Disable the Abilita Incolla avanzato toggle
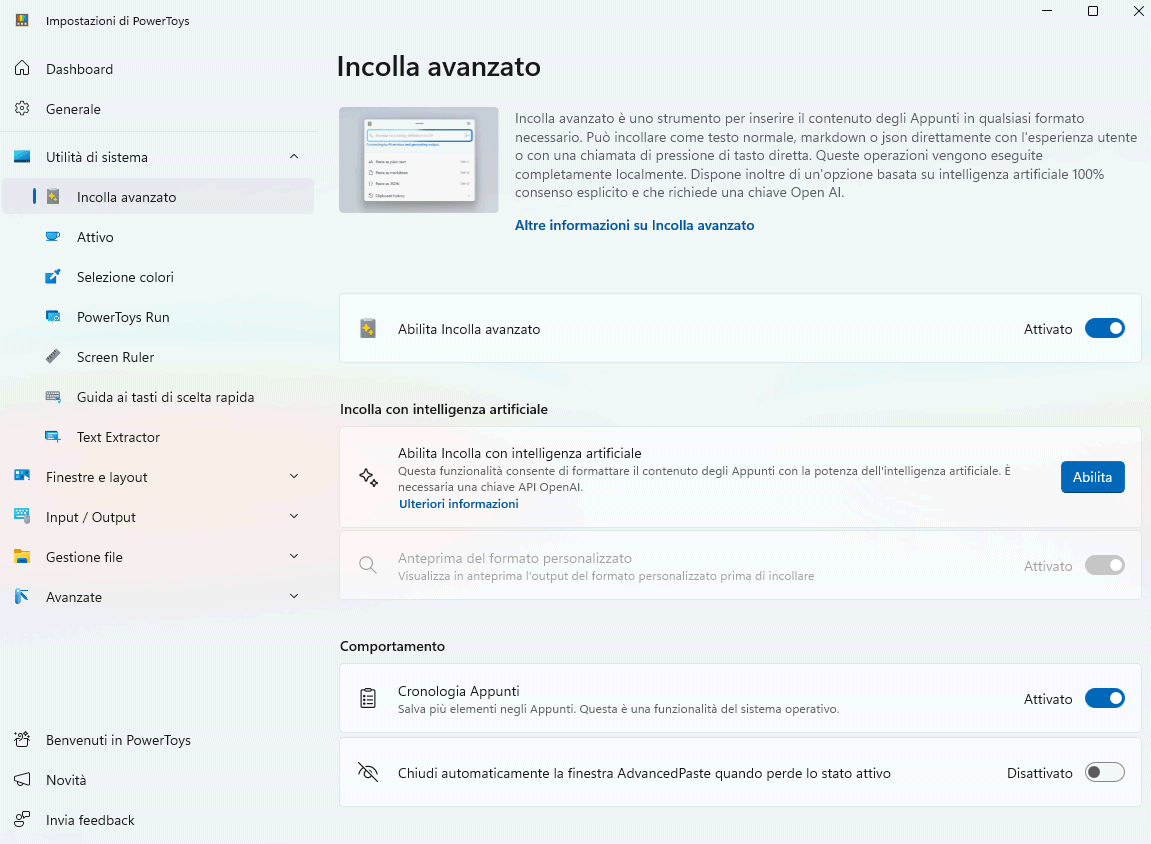The width and height of the screenshot is (1151, 844). pyautogui.click(x=1104, y=328)
